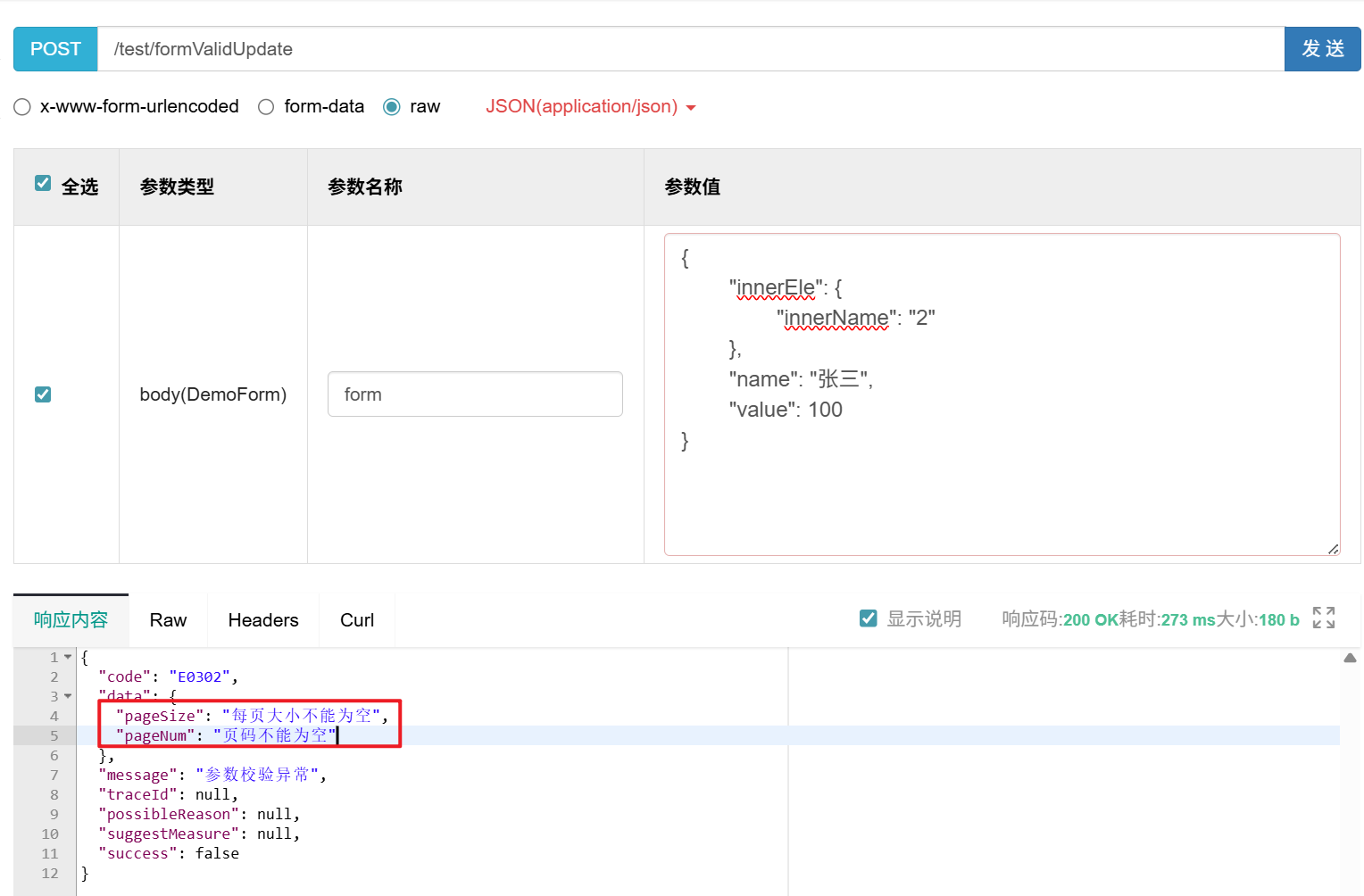Collapse the data object at line 3

68,696
